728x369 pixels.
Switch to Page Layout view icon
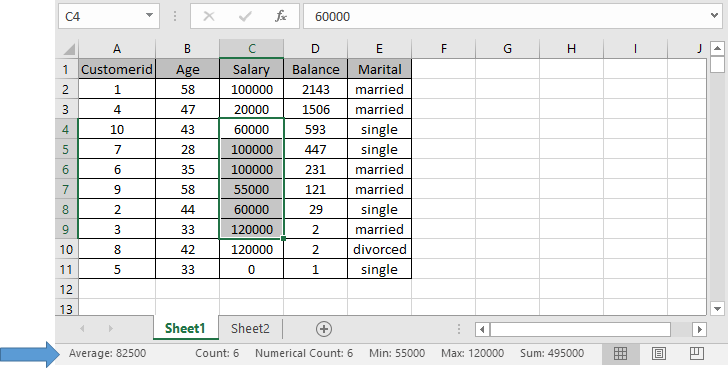click(x=658, y=353)
